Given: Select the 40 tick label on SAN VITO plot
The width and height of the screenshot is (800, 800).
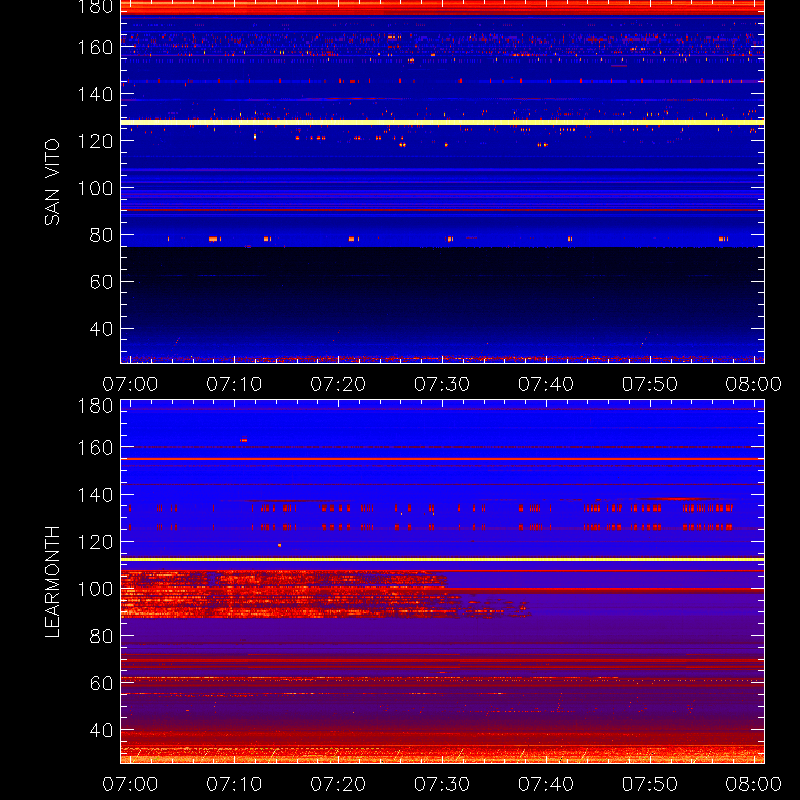Looking at the screenshot, I should click(101, 329).
